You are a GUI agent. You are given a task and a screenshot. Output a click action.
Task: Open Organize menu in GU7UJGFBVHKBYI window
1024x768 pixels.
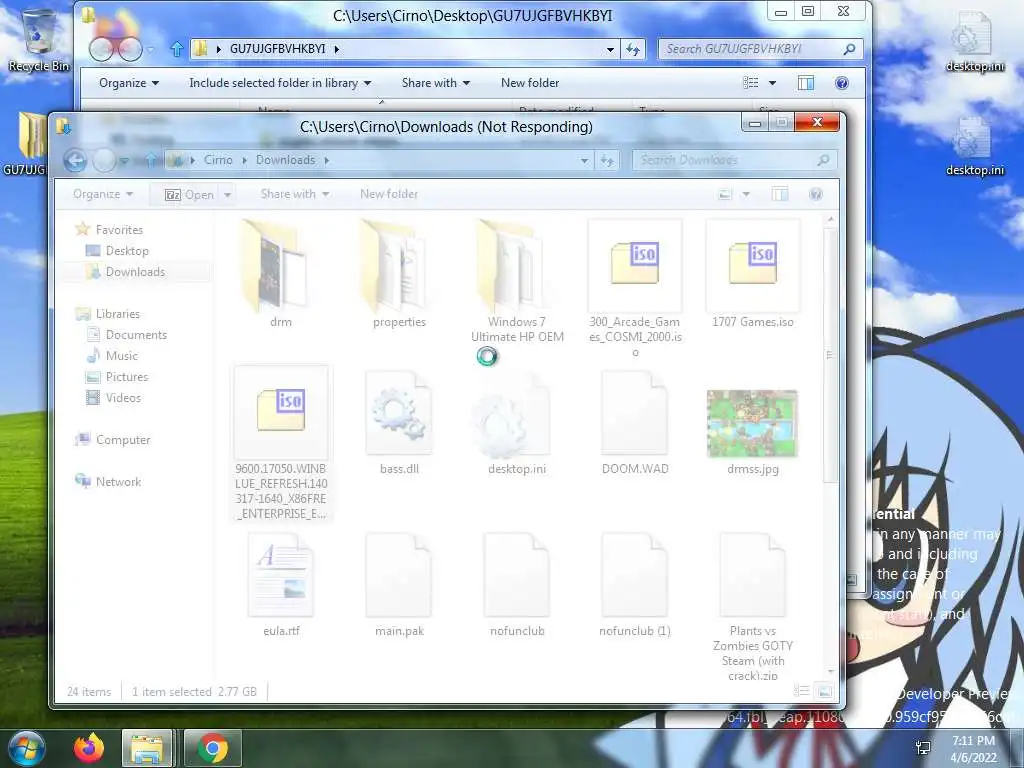(x=129, y=83)
